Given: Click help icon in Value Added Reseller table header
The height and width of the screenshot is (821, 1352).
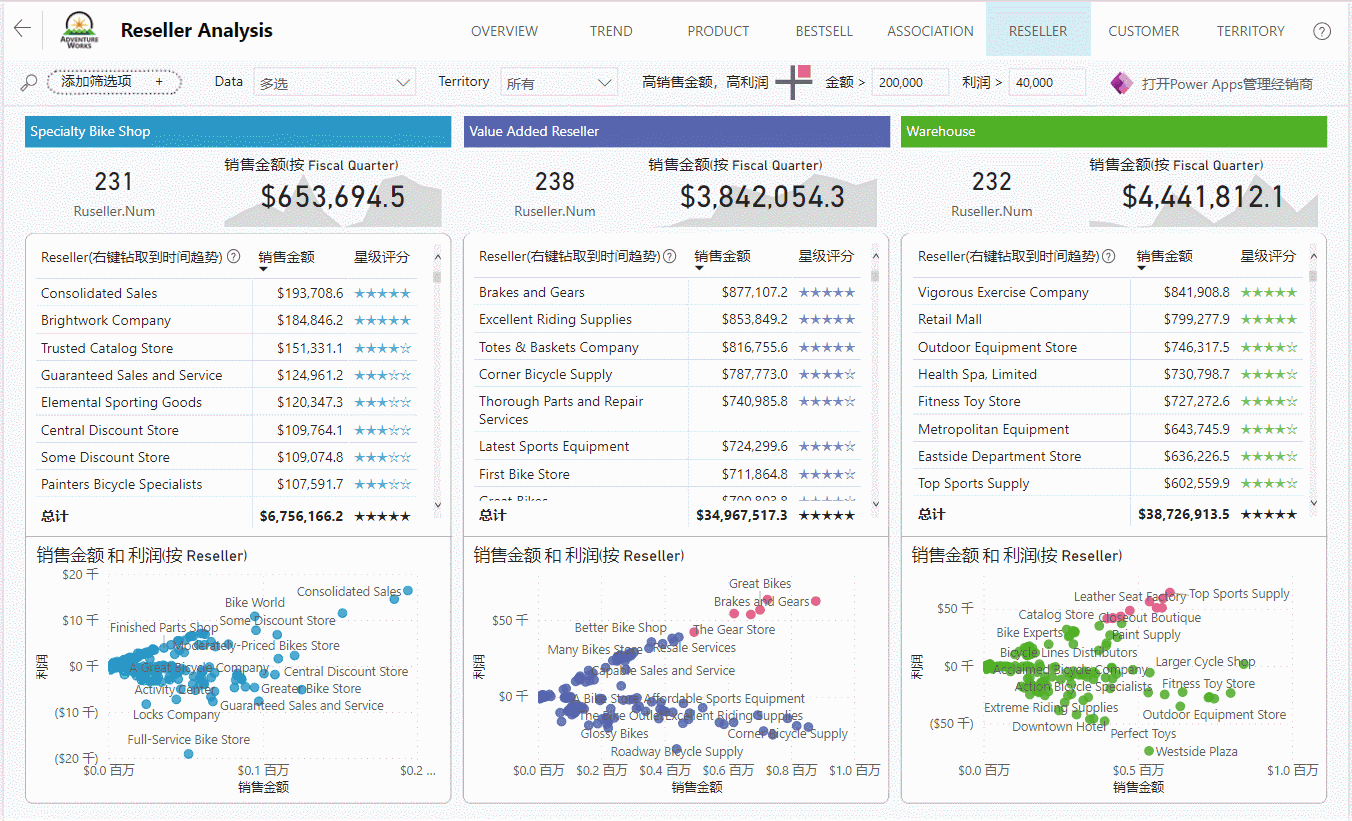Looking at the screenshot, I should [x=670, y=257].
